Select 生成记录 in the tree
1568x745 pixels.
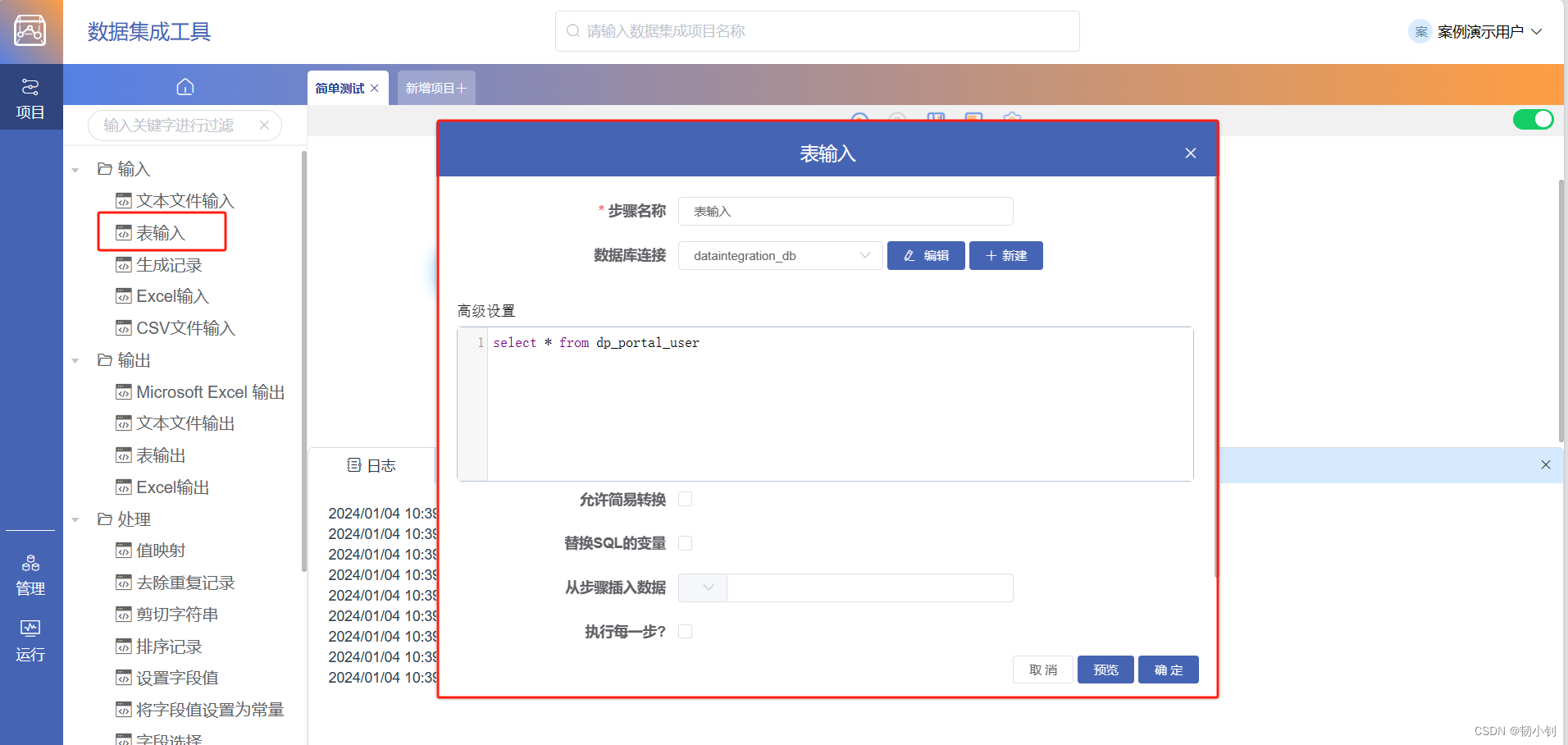[x=159, y=265]
